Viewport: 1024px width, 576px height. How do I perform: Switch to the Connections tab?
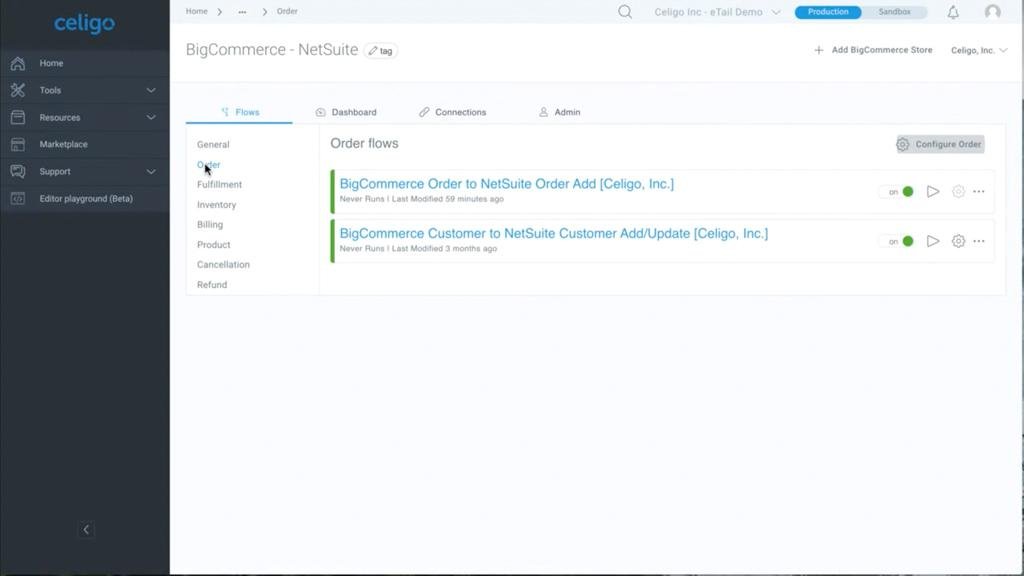453,112
